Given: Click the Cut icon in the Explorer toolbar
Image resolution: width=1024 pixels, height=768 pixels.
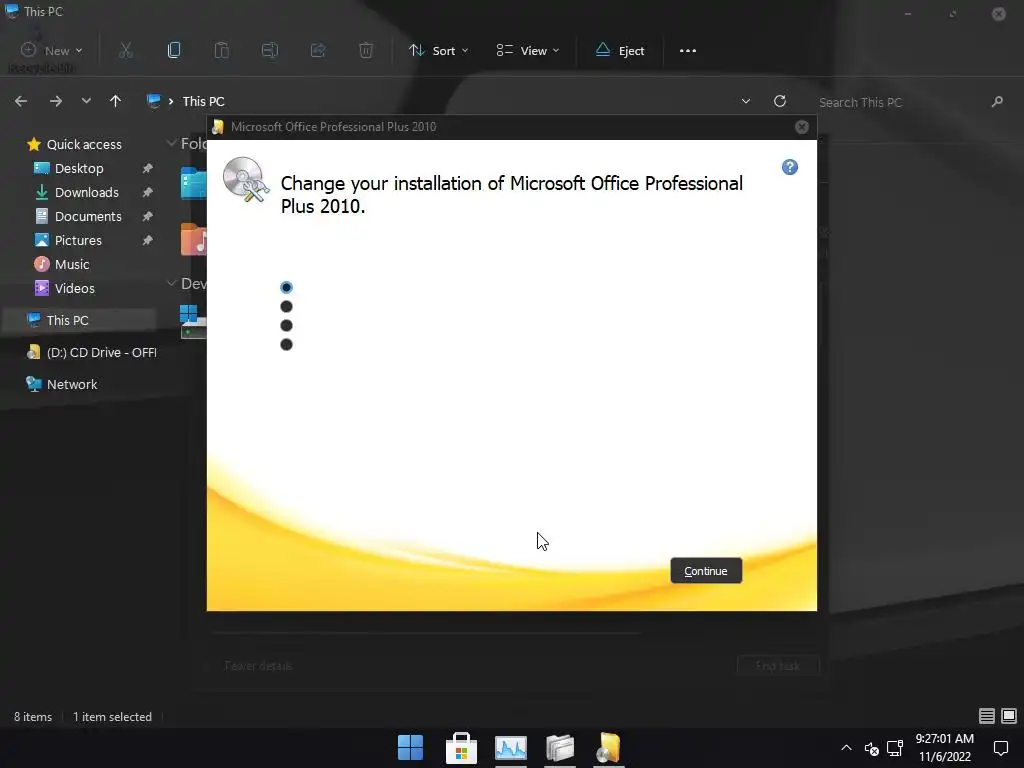Looking at the screenshot, I should (x=126, y=50).
